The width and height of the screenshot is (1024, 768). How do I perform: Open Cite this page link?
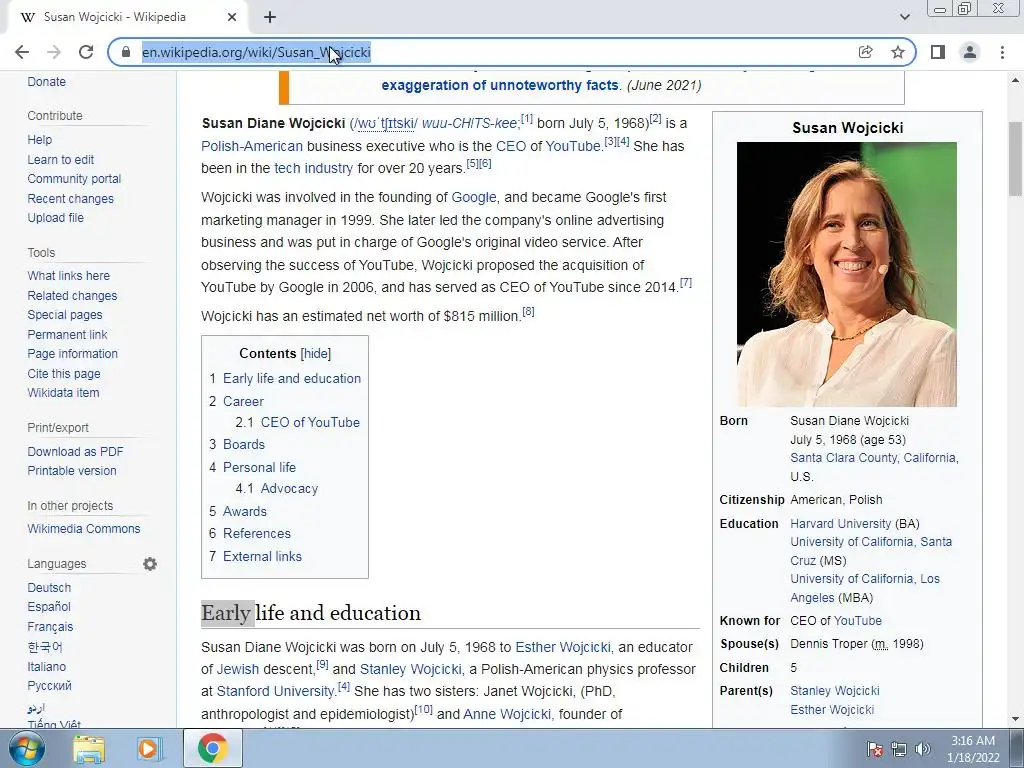coord(64,374)
